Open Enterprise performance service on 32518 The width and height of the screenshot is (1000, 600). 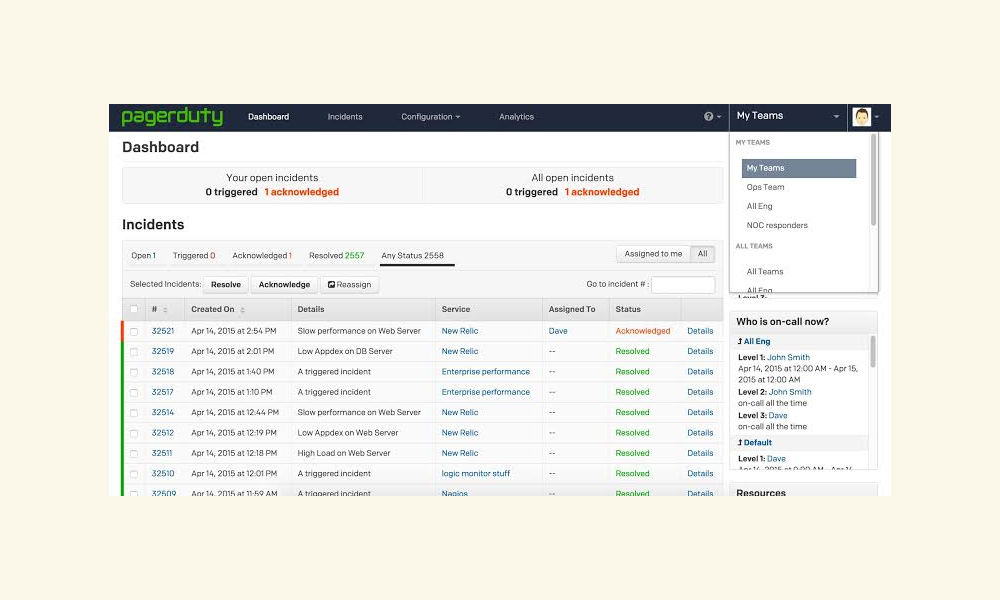[x=486, y=372]
